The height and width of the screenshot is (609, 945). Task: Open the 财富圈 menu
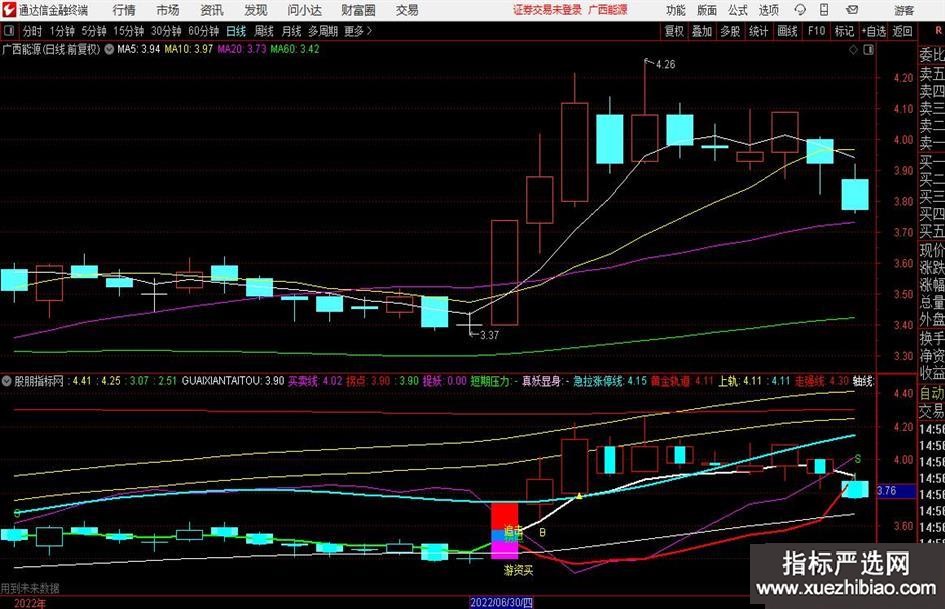click(358, 10)
